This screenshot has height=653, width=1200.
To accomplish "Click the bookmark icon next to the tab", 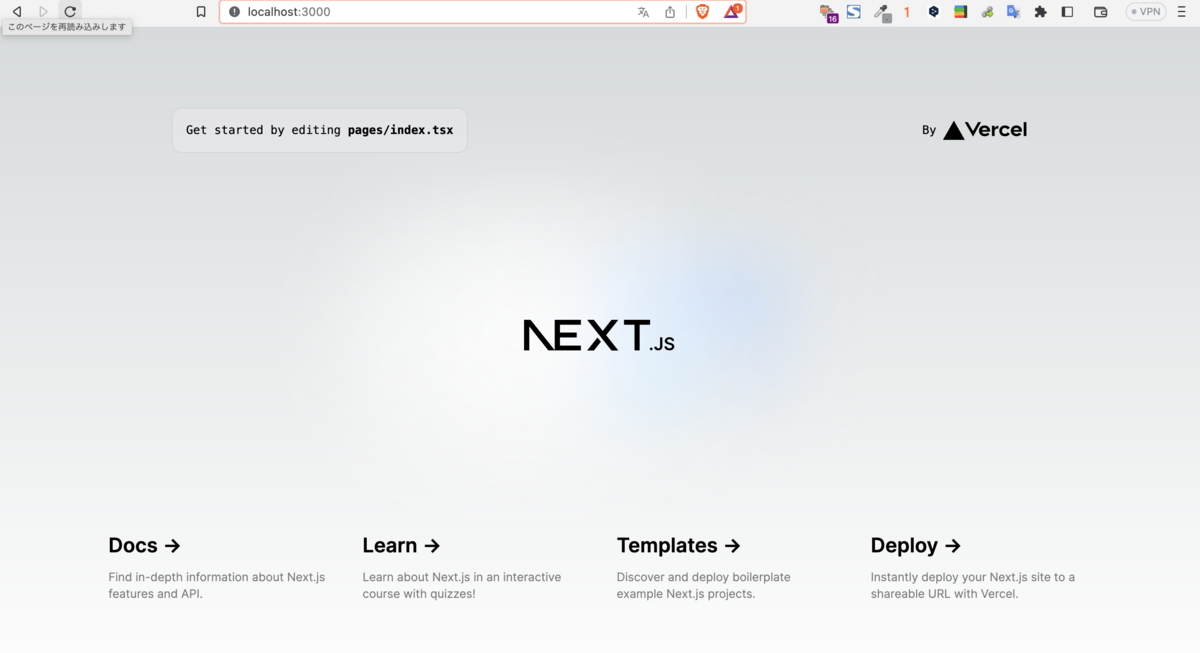I will 200,11.
